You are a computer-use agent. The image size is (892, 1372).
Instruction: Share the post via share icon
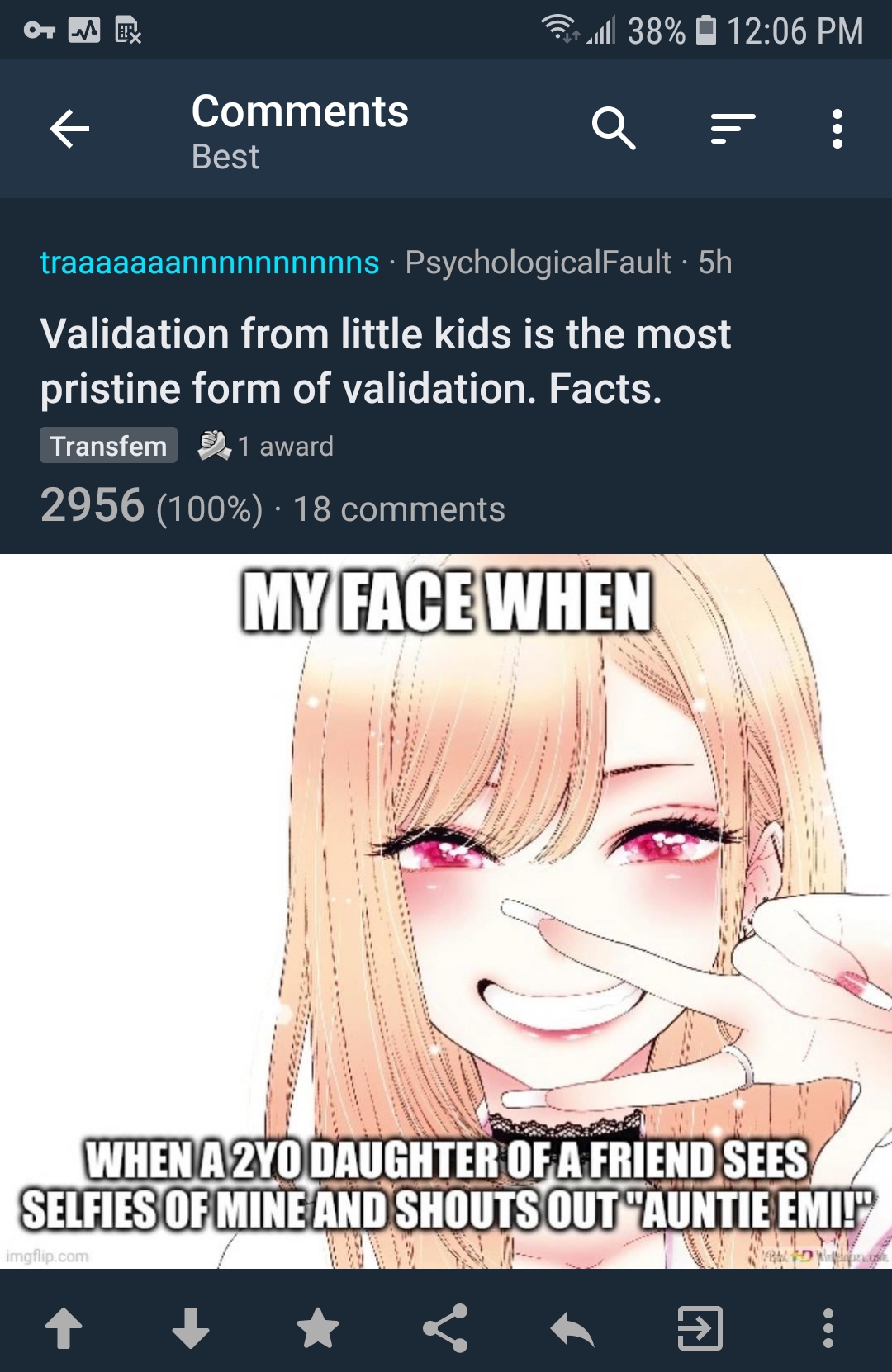445,1328
